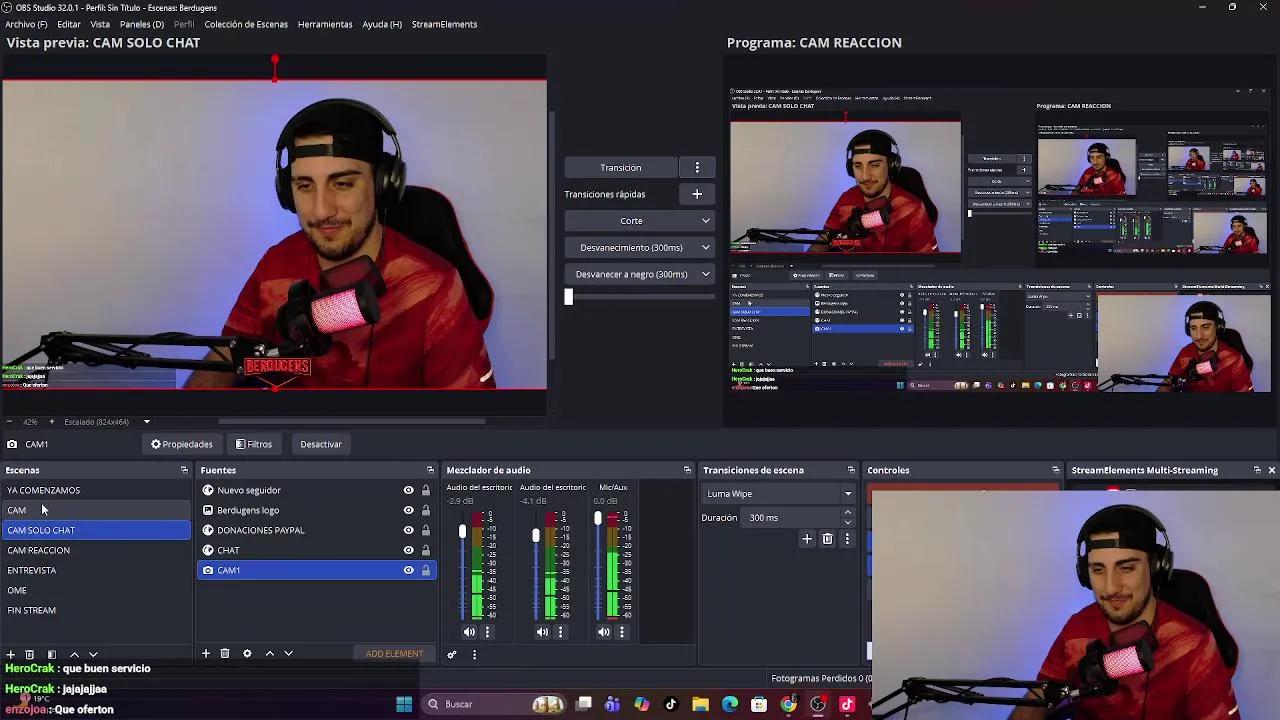Undock the Fuentes panel
This screenshot has width=1280, height=720.
click(x=430, y=470)
